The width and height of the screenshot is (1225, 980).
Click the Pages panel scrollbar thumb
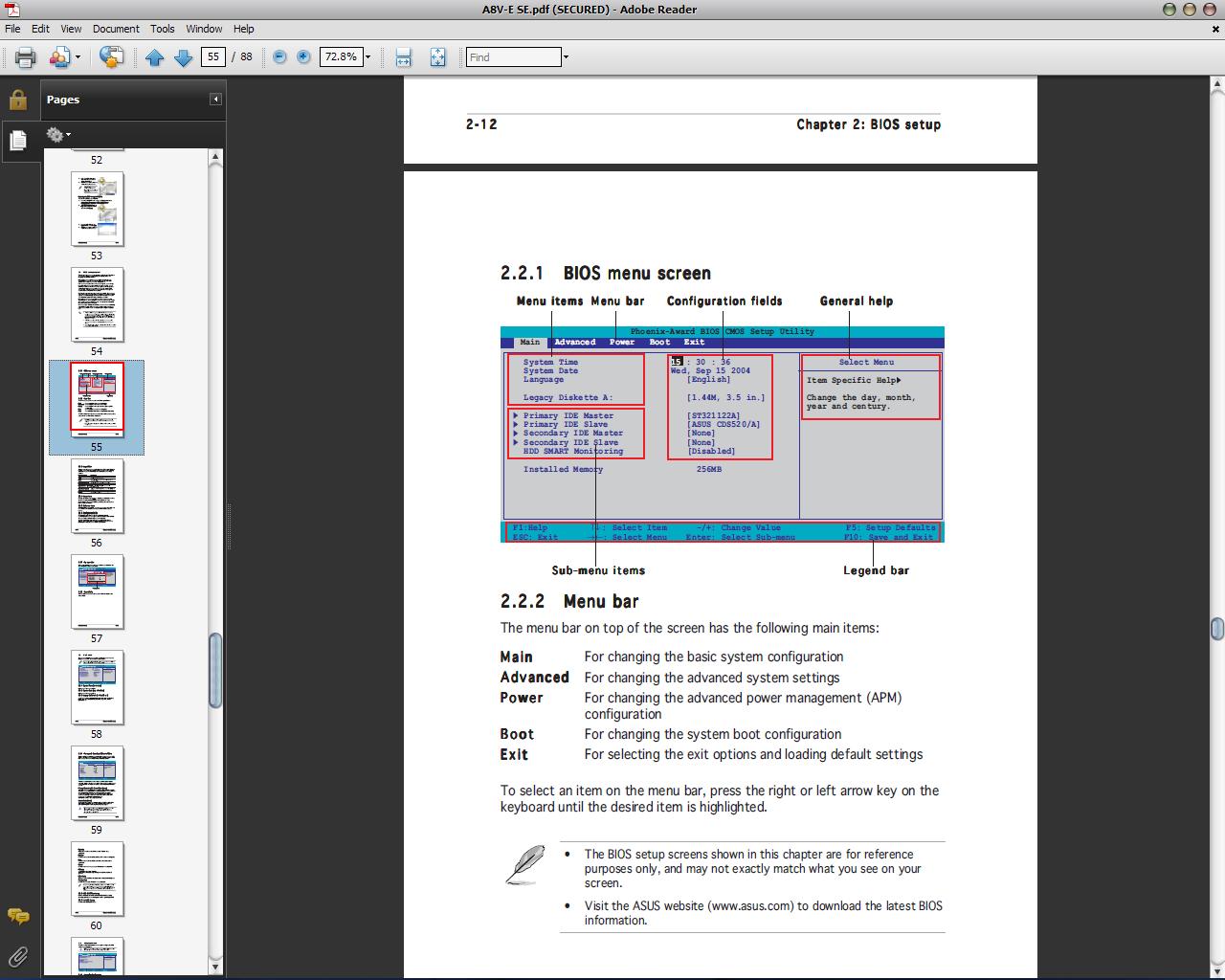click(215, 670)
